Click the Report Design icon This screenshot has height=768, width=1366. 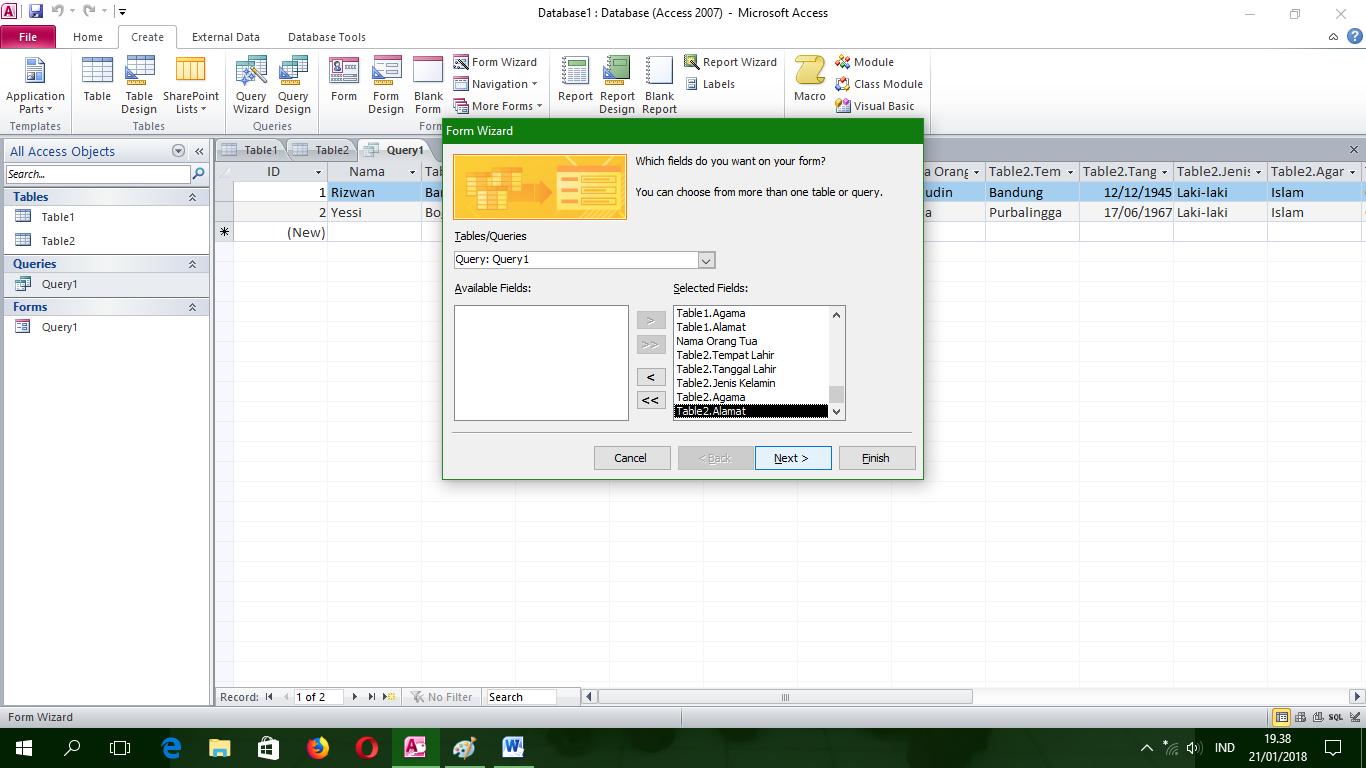[616, 85]
